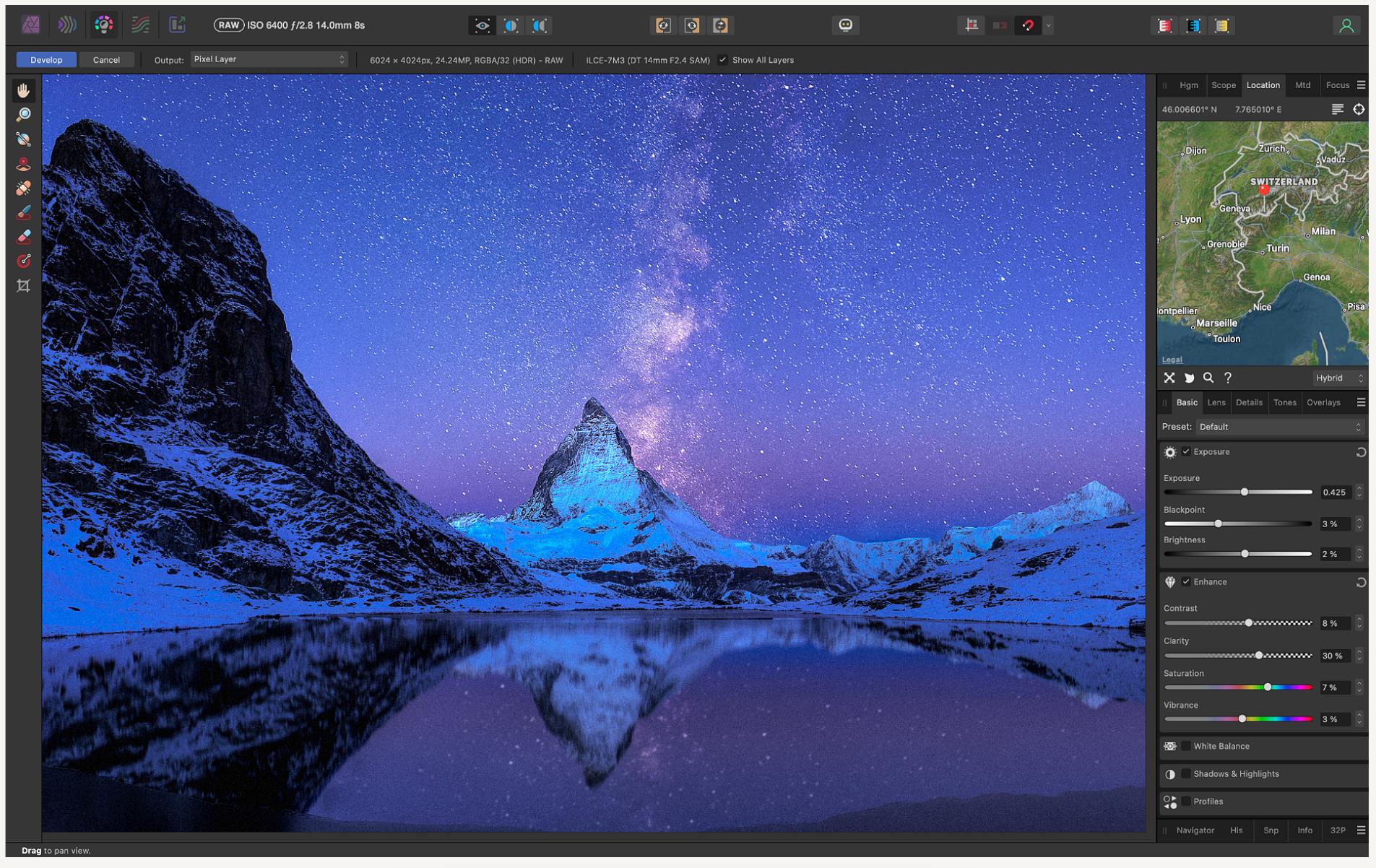Select the Overlay Erase tool
Screen dimensions: 1376x868
click(x=24, y=237)
